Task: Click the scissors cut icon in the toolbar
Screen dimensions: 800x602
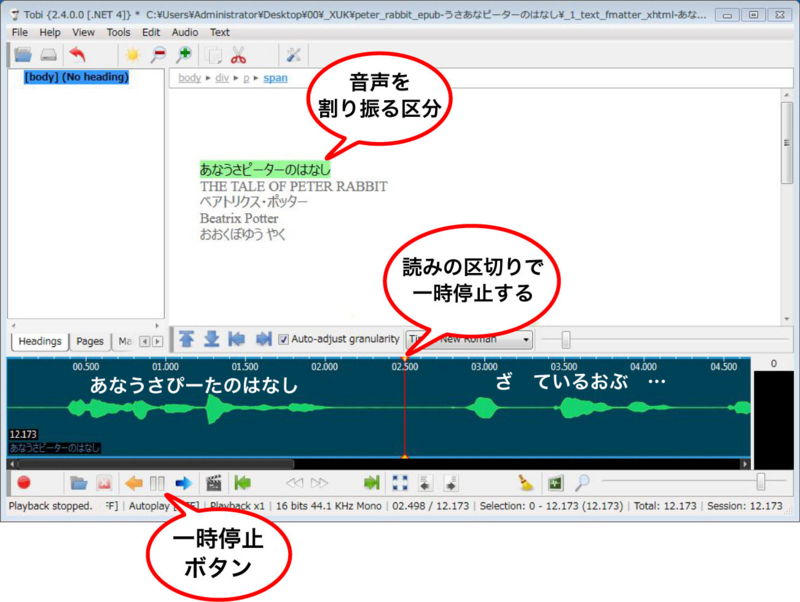Action: click(240, 52)
